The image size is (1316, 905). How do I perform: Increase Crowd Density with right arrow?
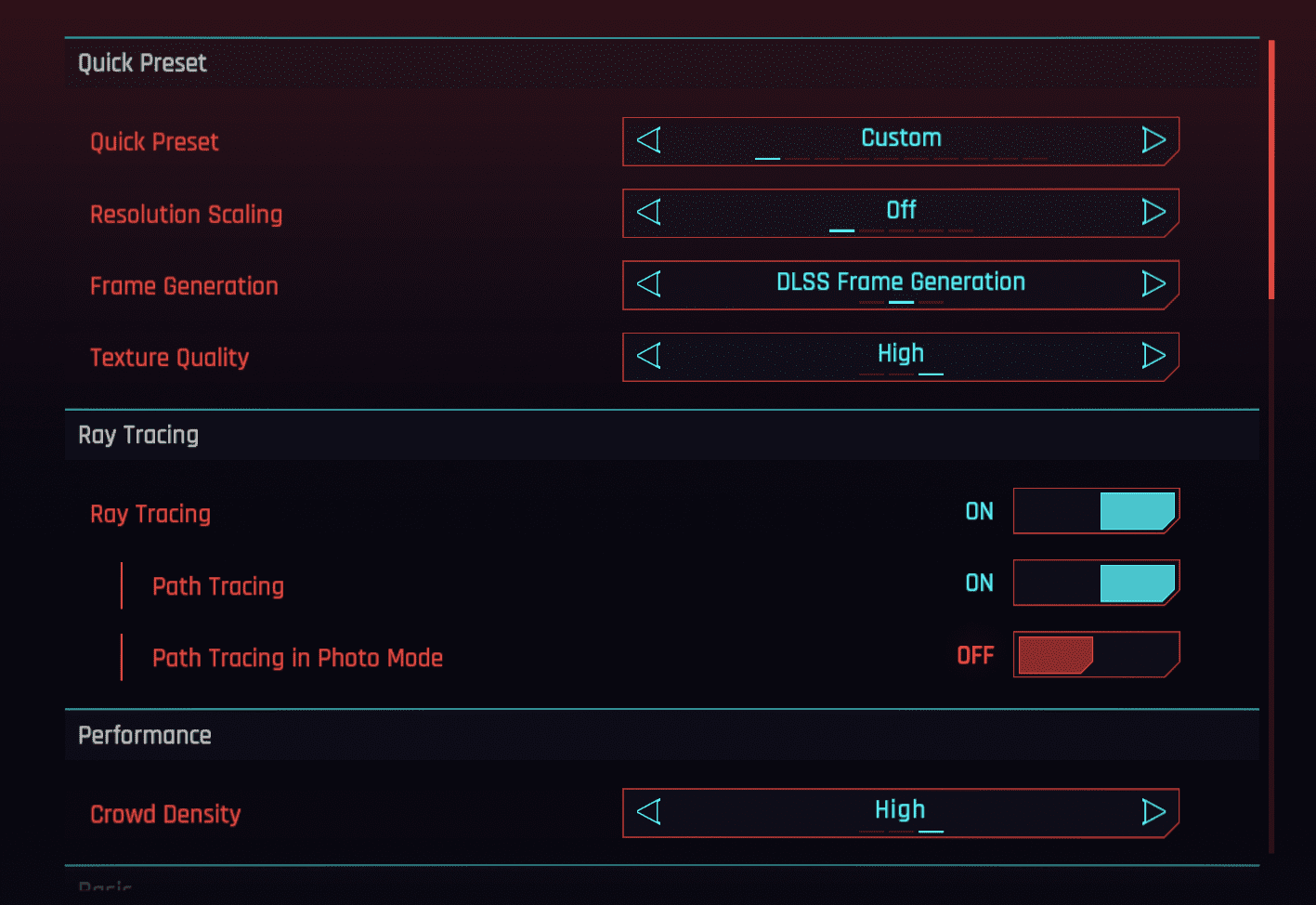tap(1153, 812)
